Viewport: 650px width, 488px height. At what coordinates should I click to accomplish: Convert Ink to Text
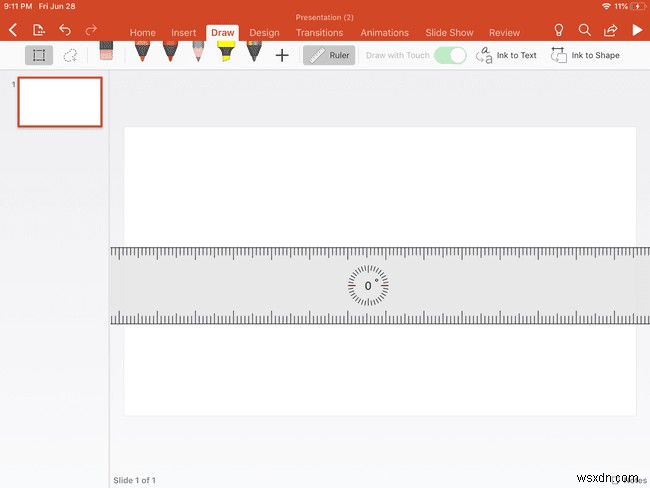pos(506,55)
